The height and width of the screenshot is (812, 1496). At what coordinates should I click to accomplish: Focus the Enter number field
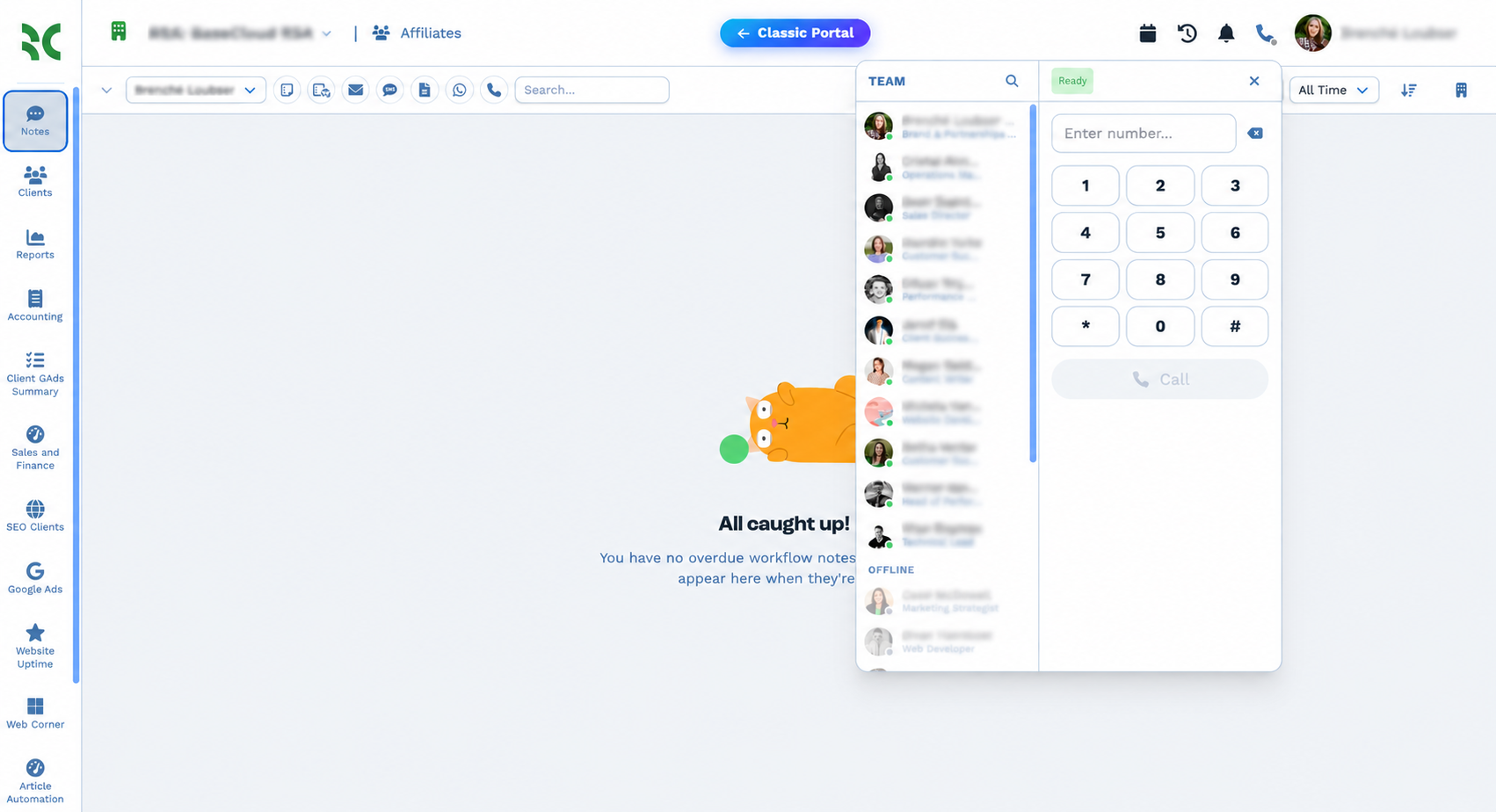1144,134
